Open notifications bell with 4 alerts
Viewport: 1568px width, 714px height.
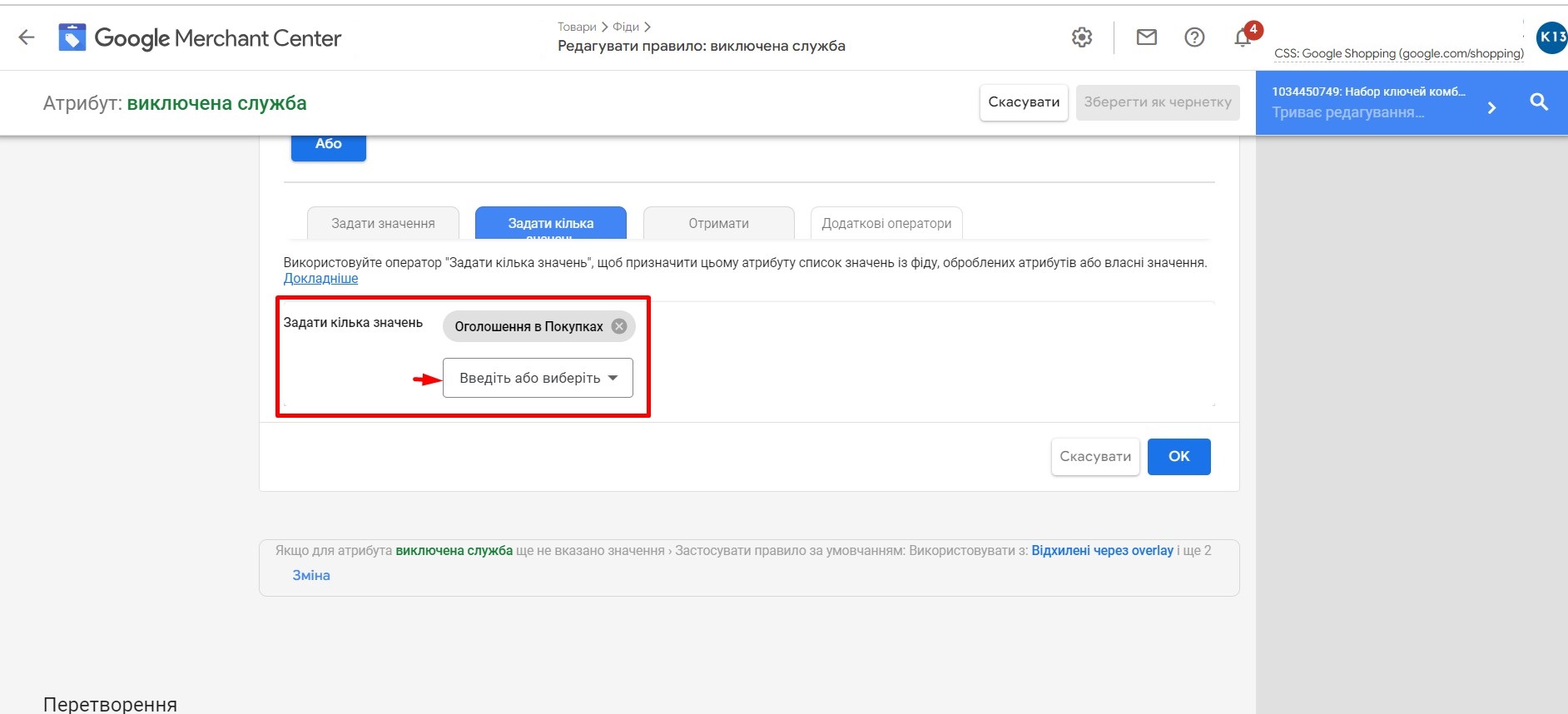coord(1243,37)
